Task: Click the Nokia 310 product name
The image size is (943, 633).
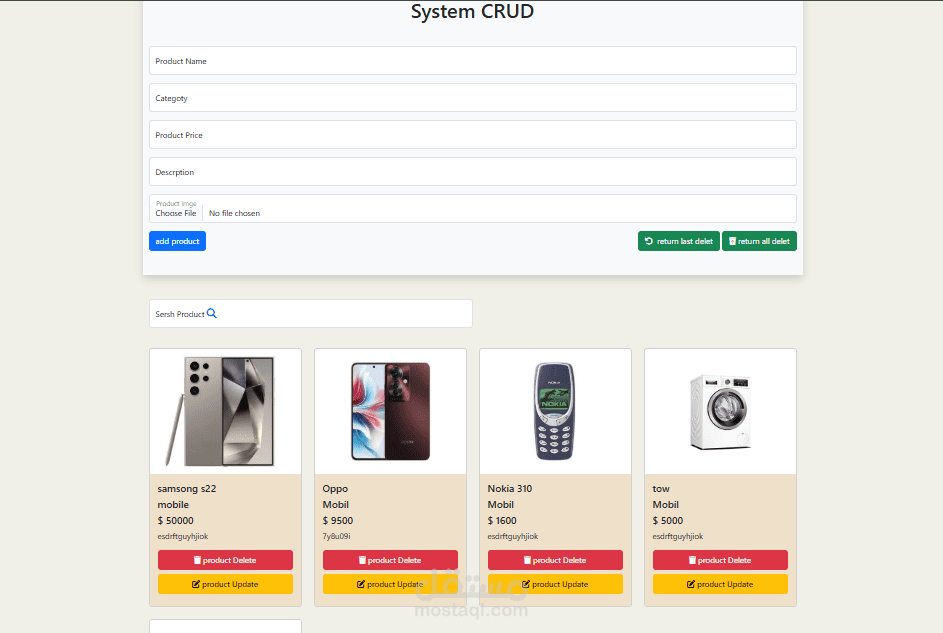Action: 510,488
